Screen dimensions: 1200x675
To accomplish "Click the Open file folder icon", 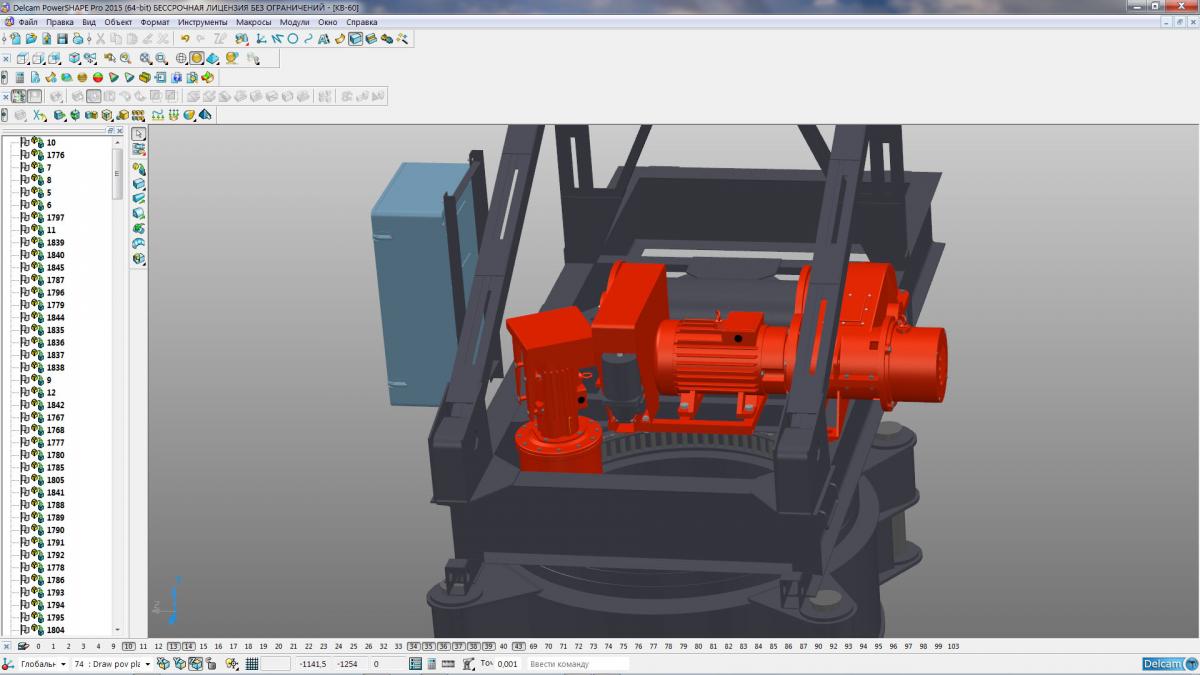I will (x=31, y=38).
